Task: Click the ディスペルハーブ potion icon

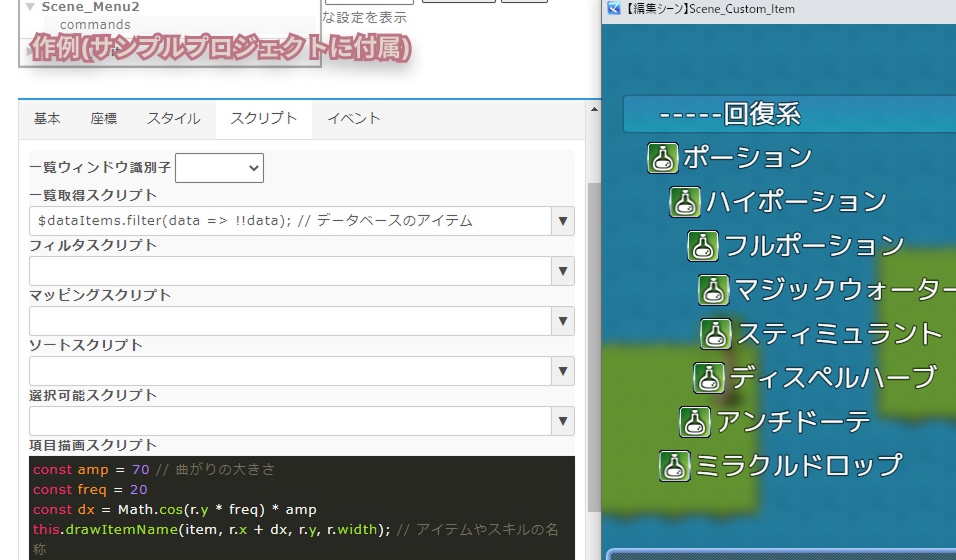Action: pyautogui.click(x=708, y=378)
